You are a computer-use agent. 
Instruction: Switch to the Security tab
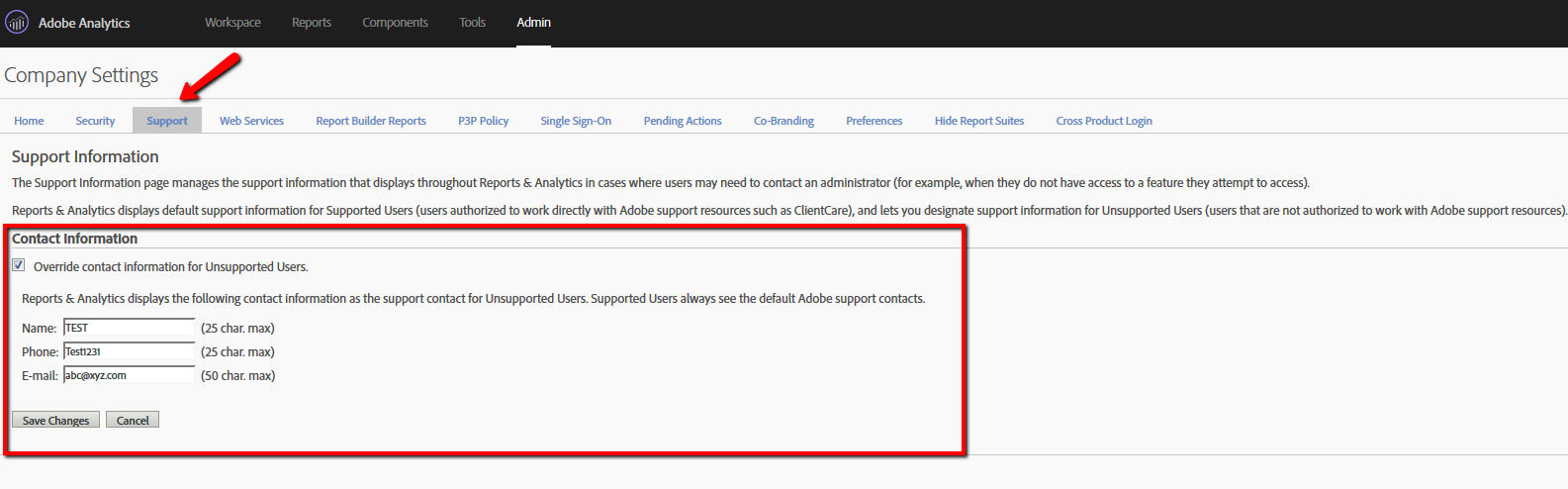[x=95, y=121]
